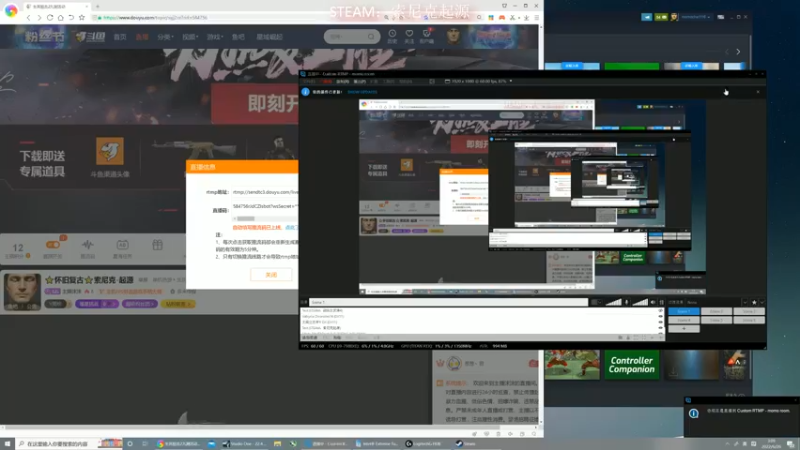This screenshot has width=800, height=450.
Task: Toggle visibility of the third XSplit source
Action: [661, 322]
